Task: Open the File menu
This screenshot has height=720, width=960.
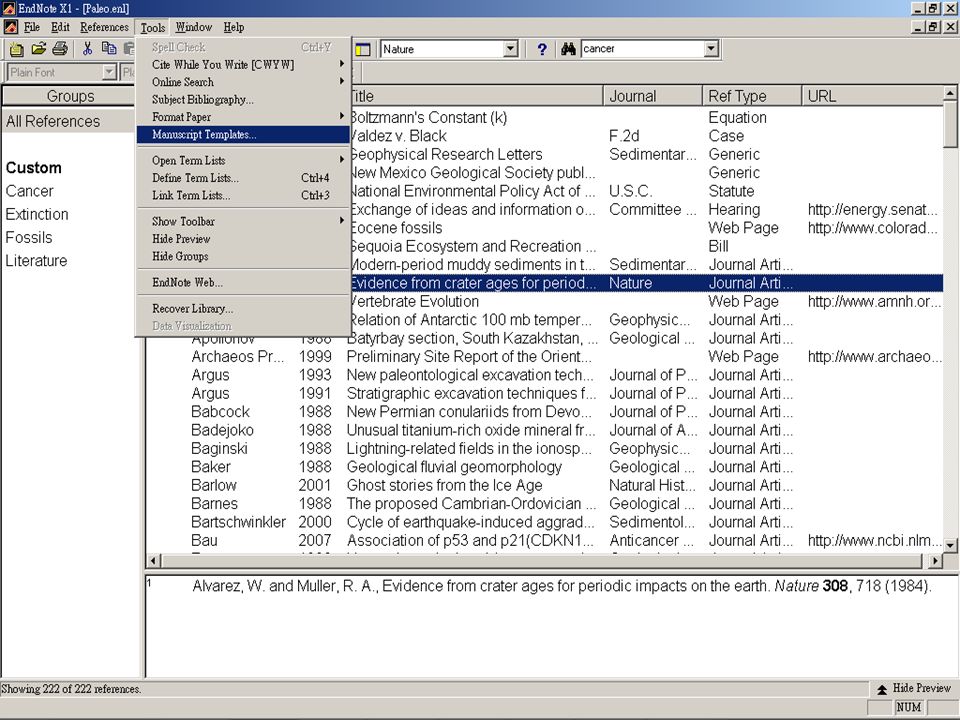Action: pos(32,27)
